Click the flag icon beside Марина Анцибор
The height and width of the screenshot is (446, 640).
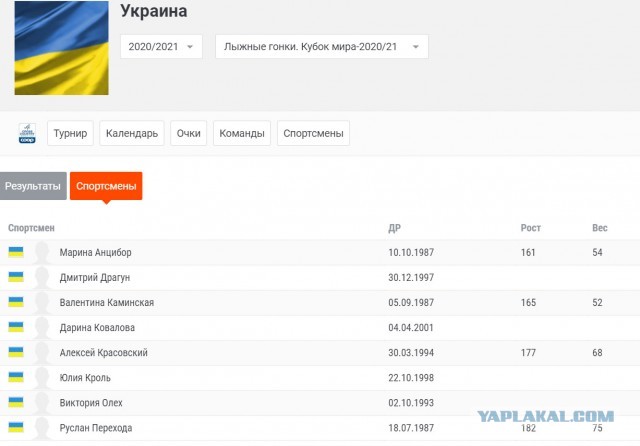pyautogui.click(x=16, y=252)
